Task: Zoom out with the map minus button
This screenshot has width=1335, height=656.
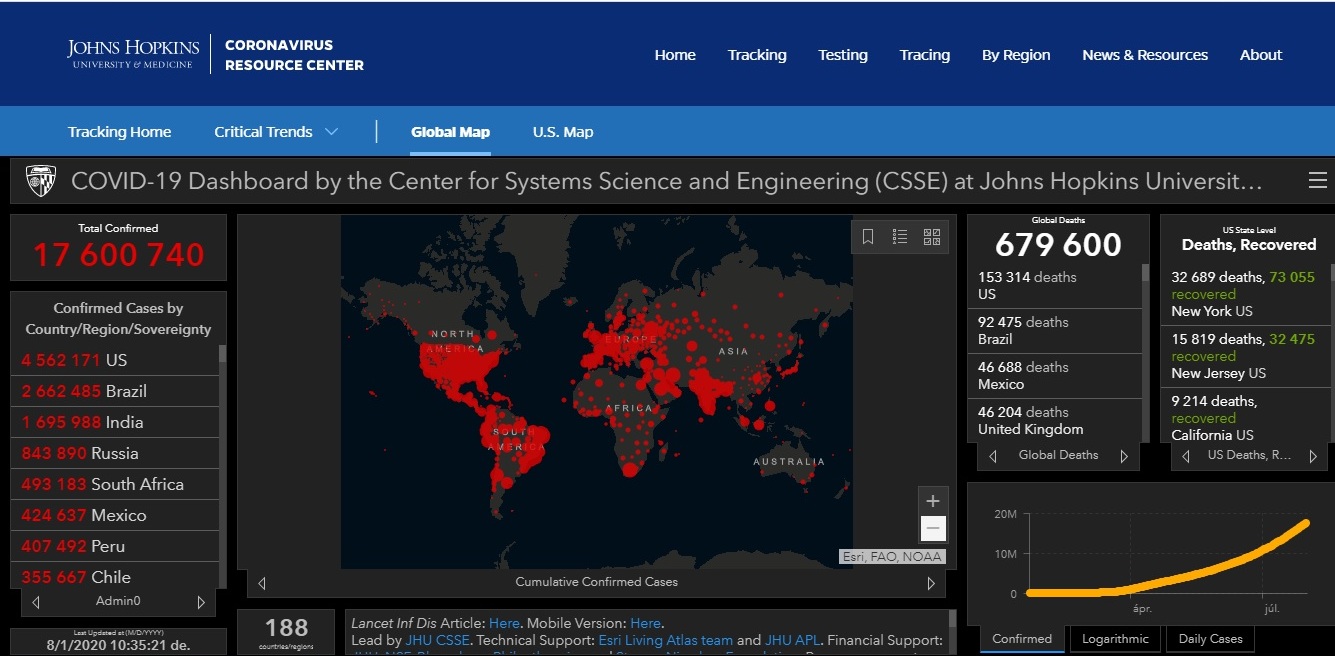Action: tap(933, 528)
